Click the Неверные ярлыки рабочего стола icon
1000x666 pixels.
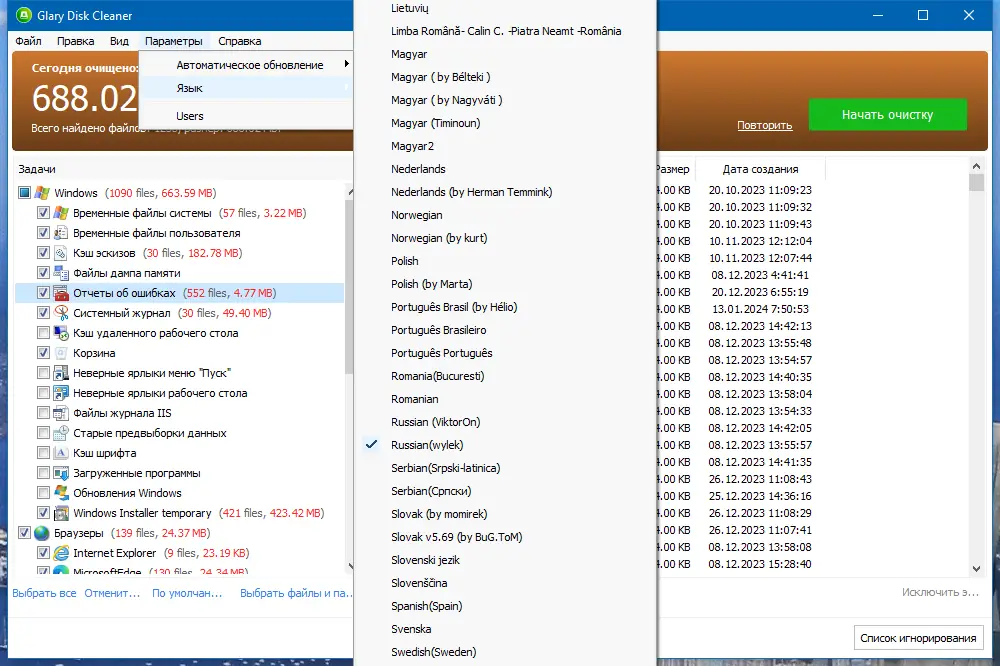pyautogui.click(x=61, y=393)
